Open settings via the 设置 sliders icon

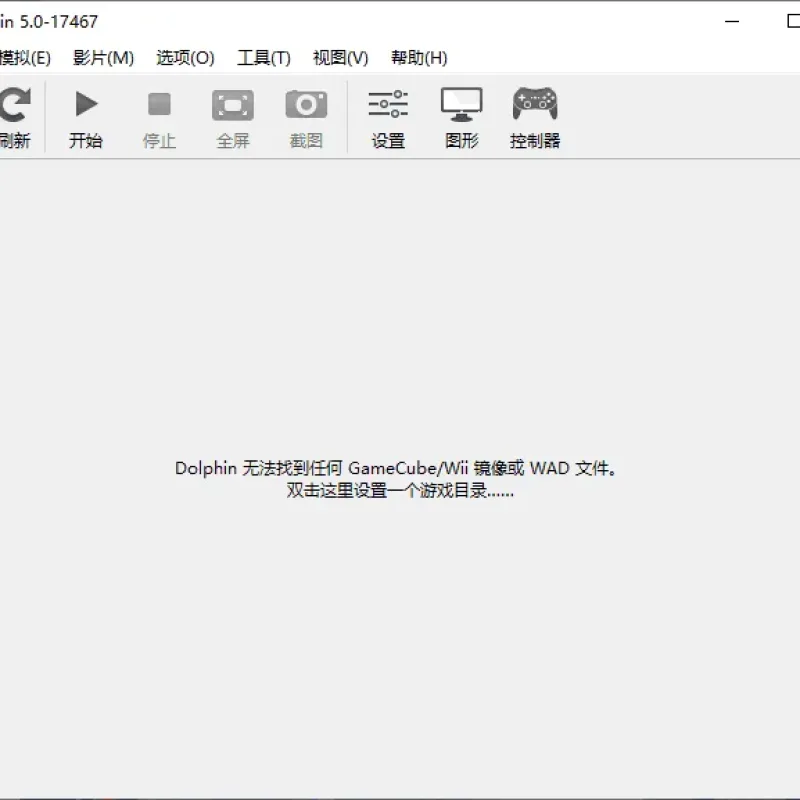pos(388,104)
